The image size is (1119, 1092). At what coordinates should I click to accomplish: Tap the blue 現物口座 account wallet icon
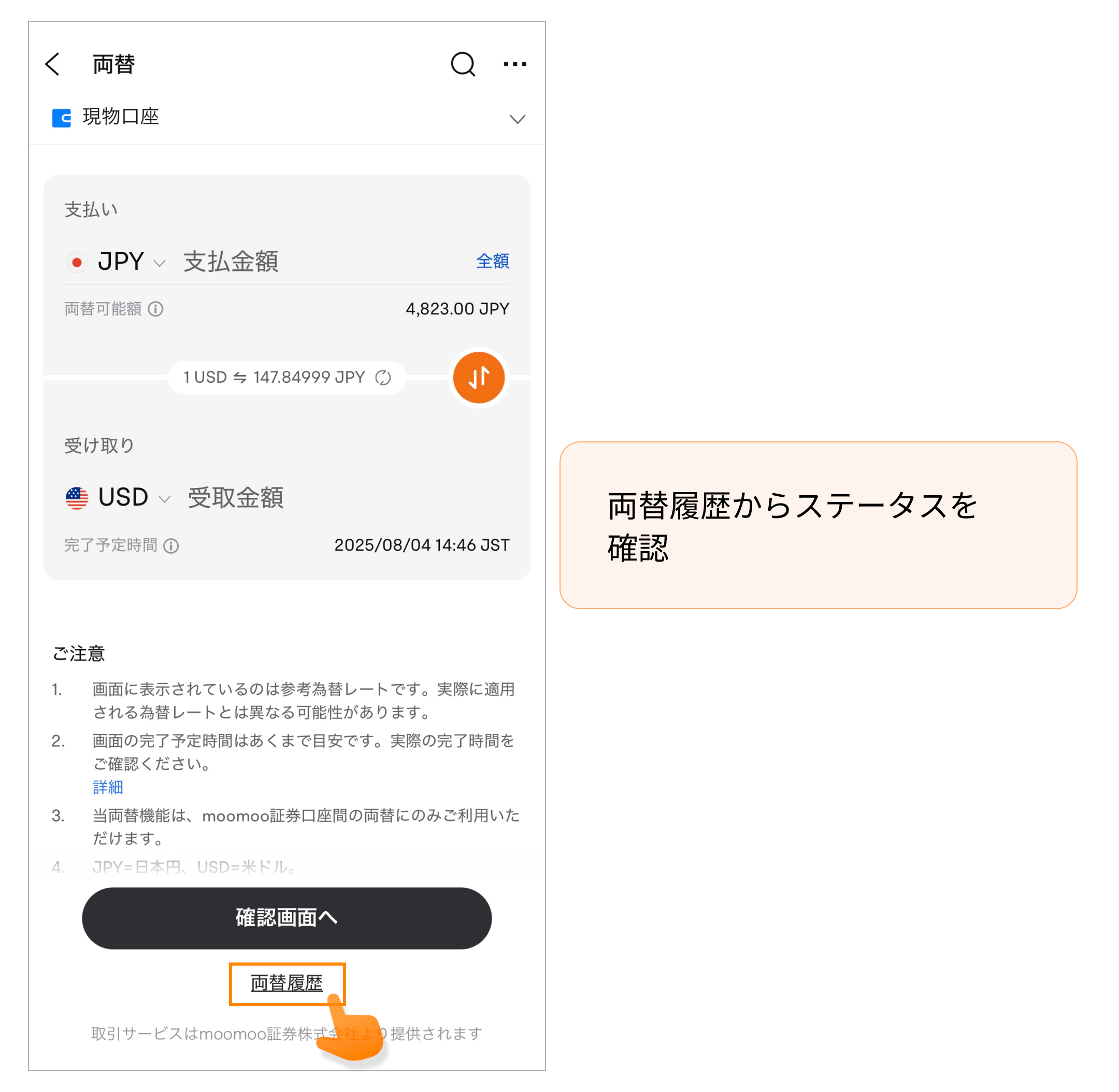coord(61,118)
